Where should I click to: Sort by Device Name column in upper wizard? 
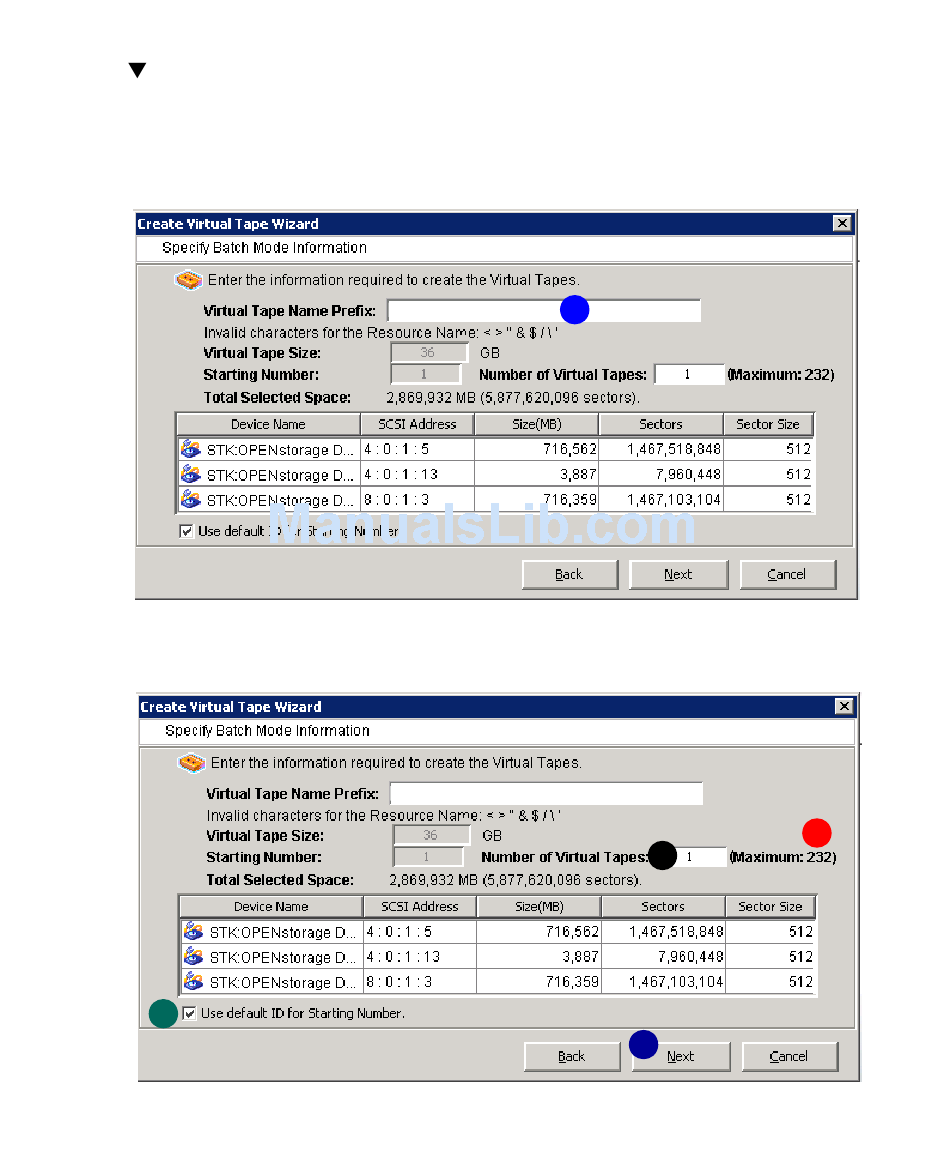(269, 424)
